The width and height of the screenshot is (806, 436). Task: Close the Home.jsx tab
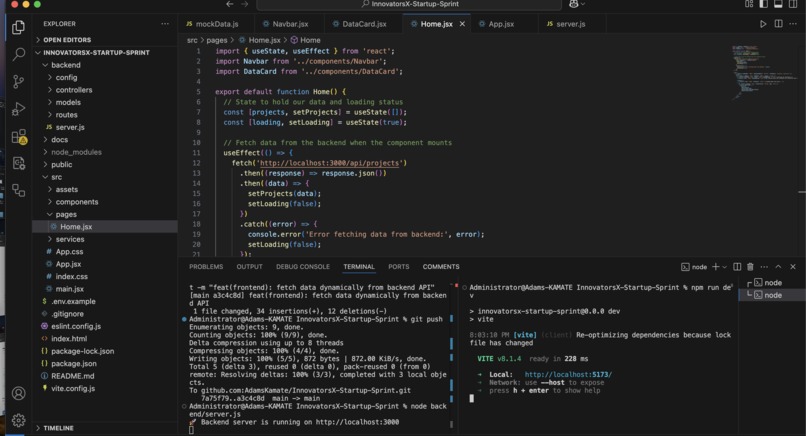462,24
